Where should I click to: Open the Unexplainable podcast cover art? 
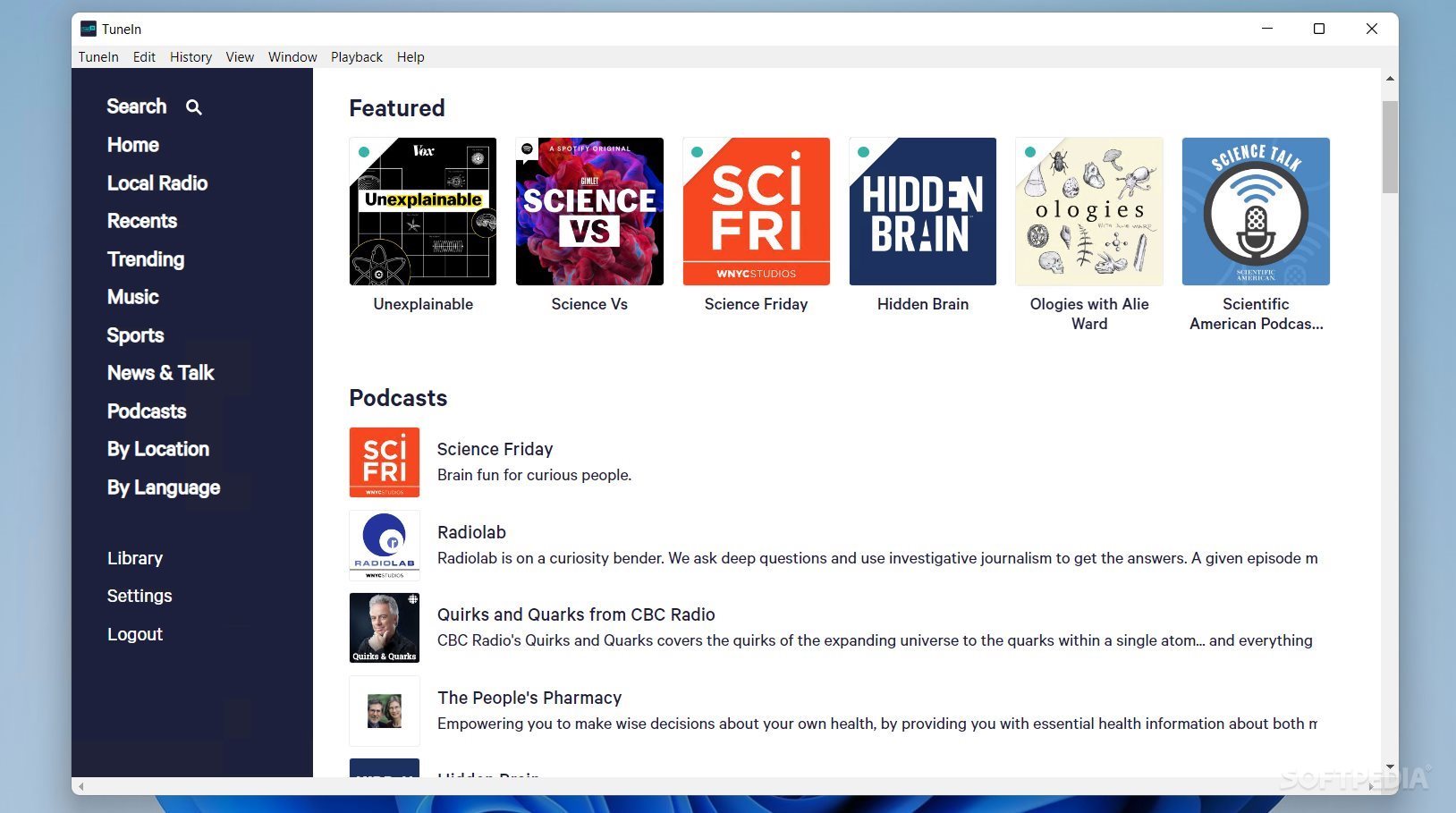point(423,211)
